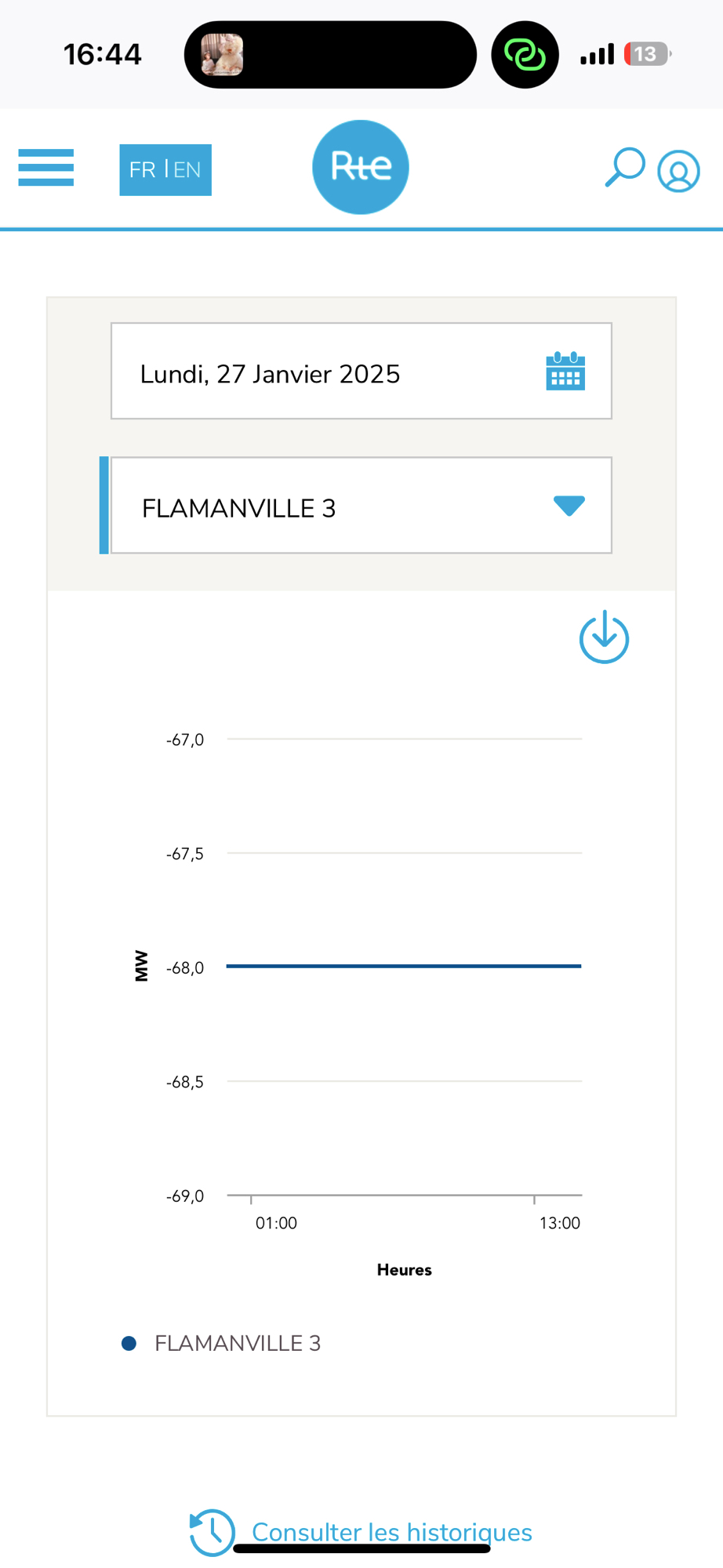Open the user account icon
723x1568 pixels.
(x=678, y=171)
